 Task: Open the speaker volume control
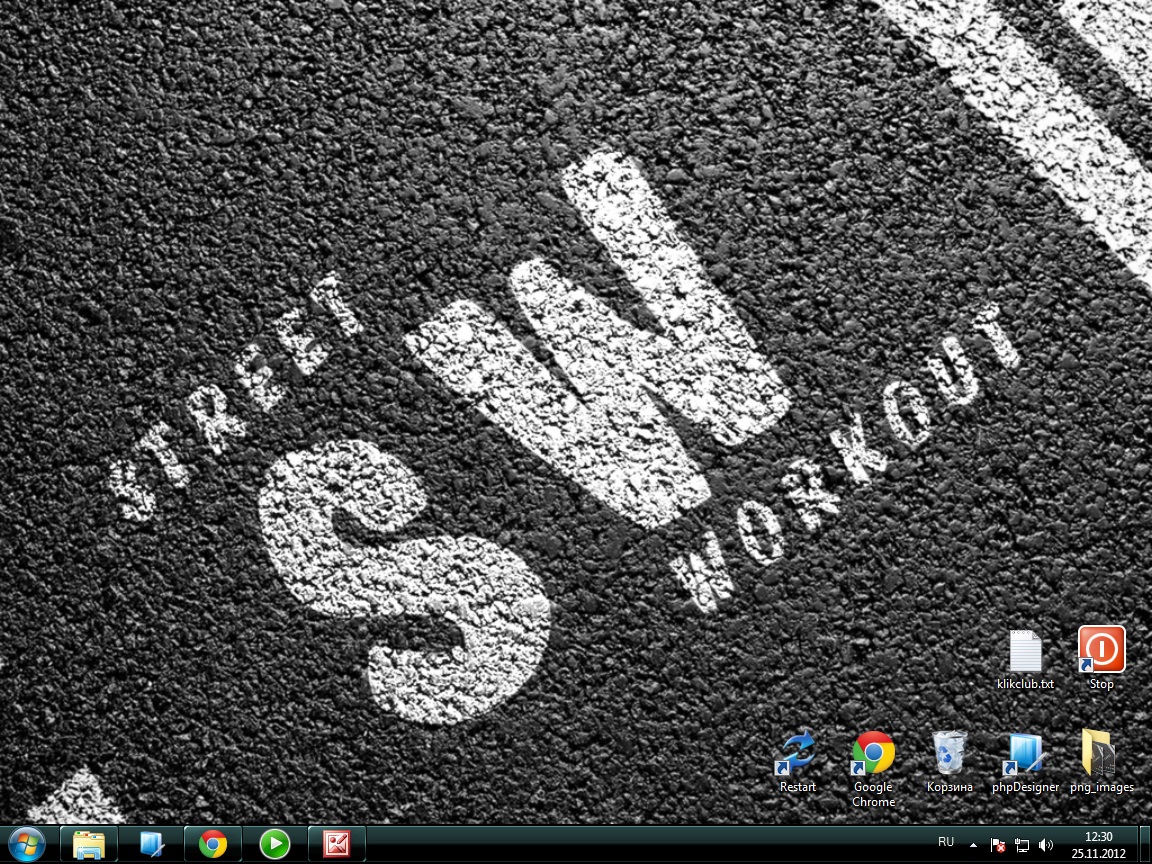pos(1046,845)
